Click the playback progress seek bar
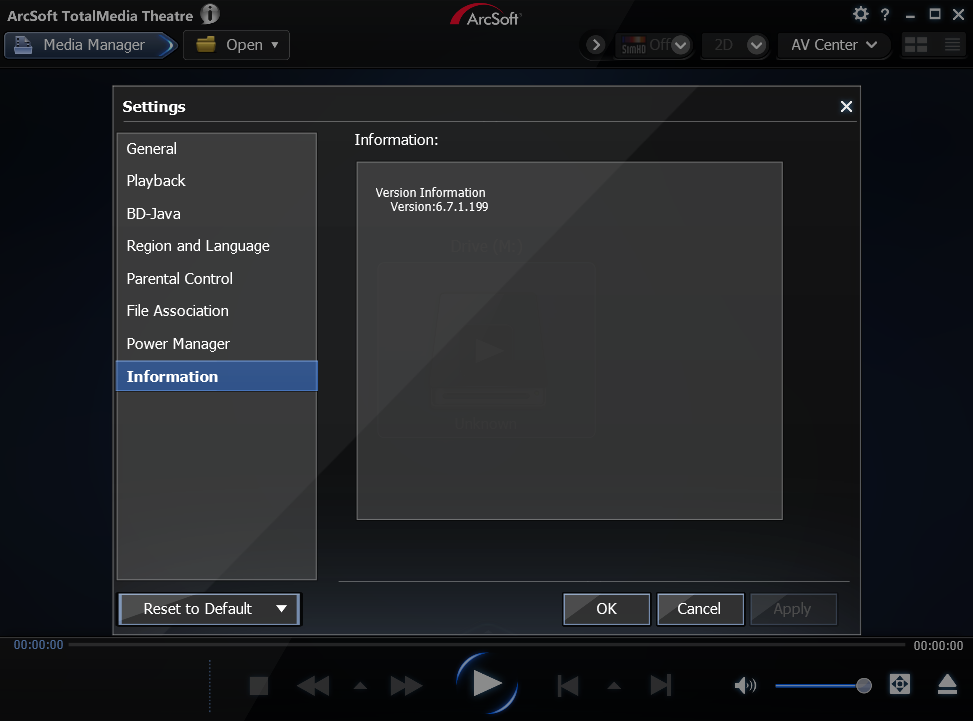 pos(487,645)
